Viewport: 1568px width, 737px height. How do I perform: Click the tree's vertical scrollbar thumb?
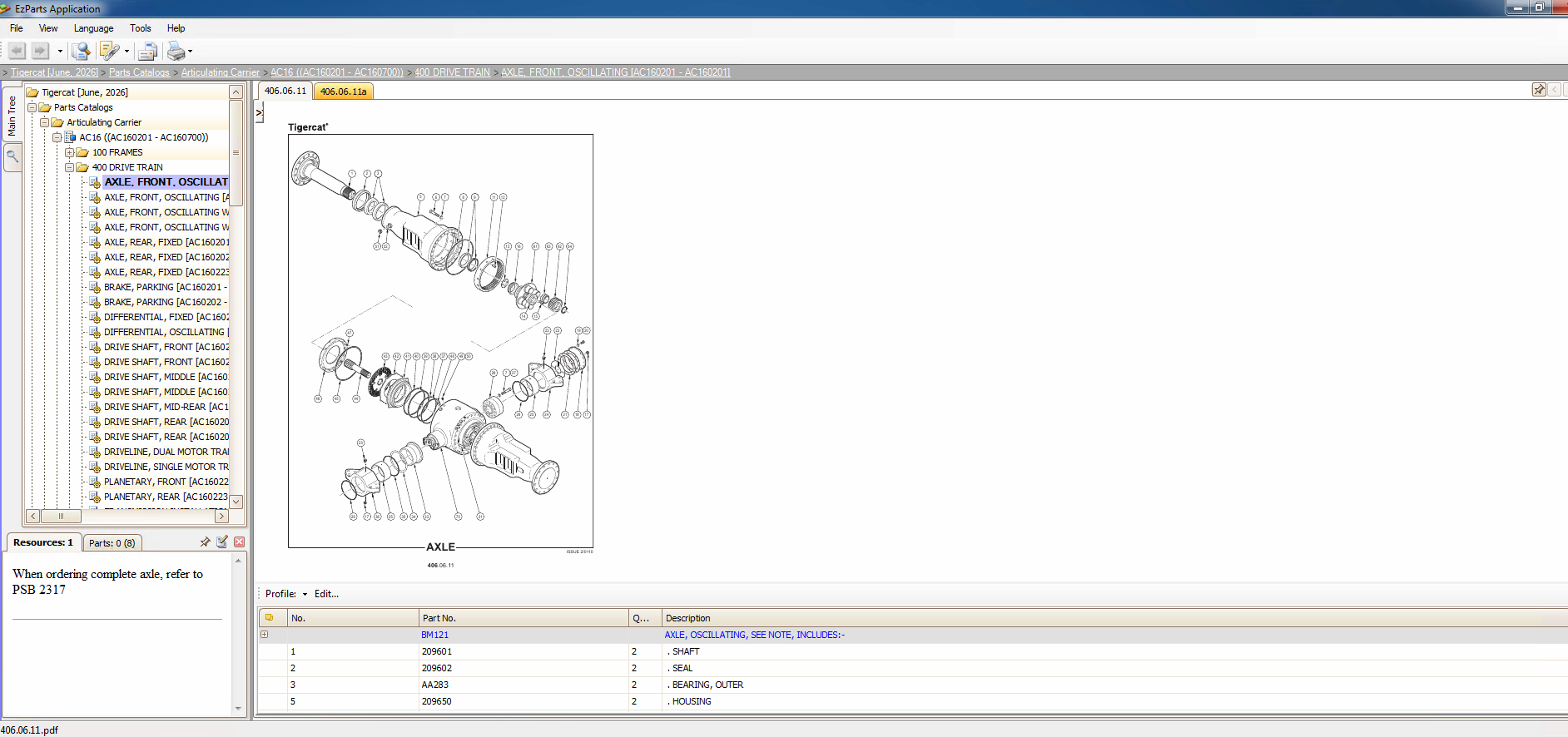[x=236, y=153]
